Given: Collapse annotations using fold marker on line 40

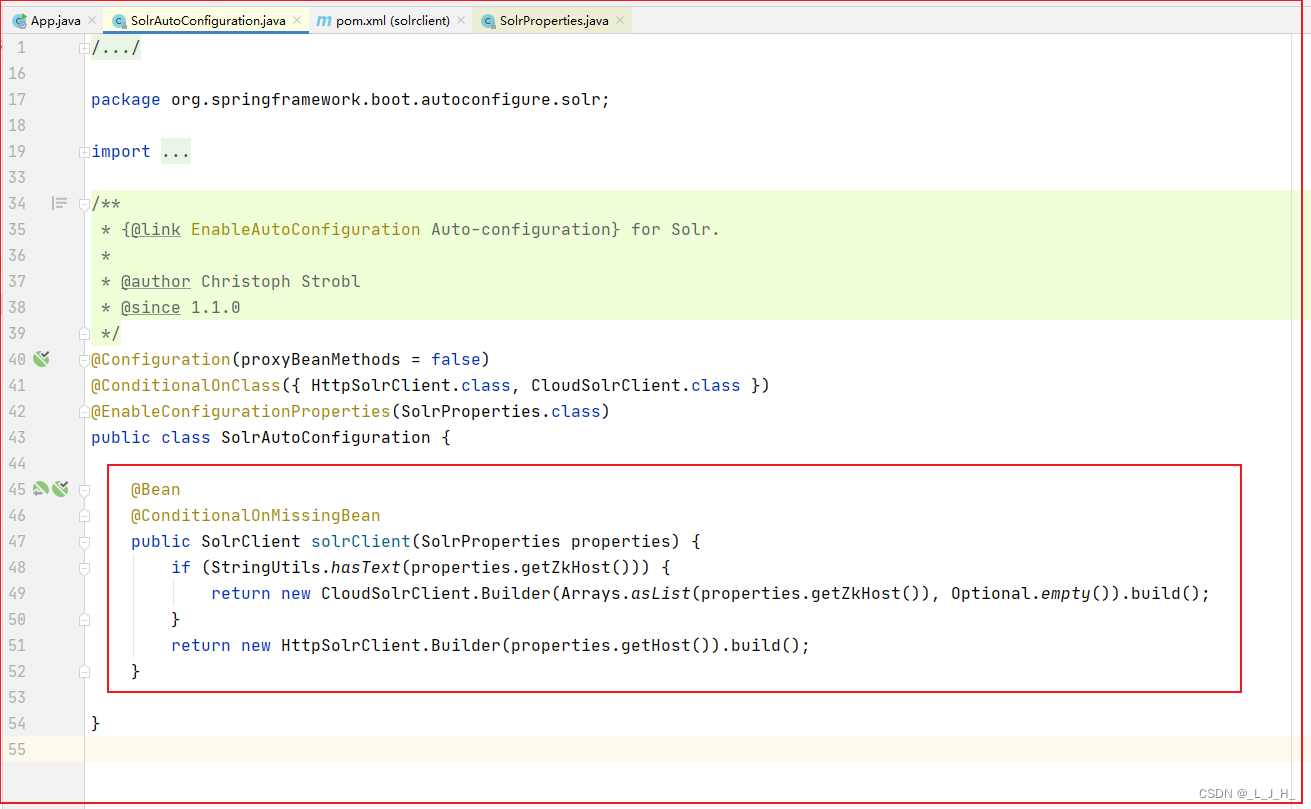Looking at the screenshot, I should click(x=84, y=360).
